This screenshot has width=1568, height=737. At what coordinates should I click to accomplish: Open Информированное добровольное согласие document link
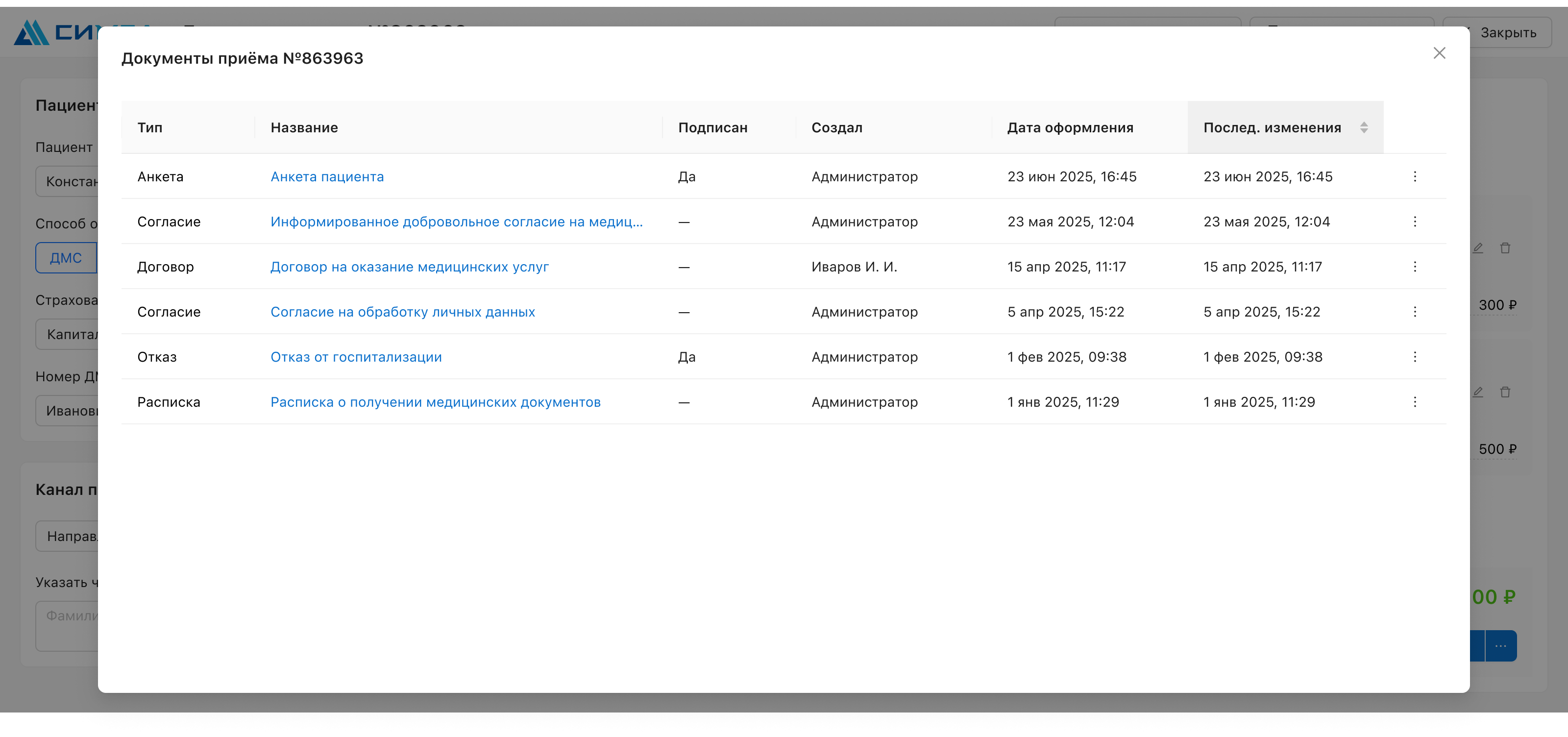[x=457, y=221]
